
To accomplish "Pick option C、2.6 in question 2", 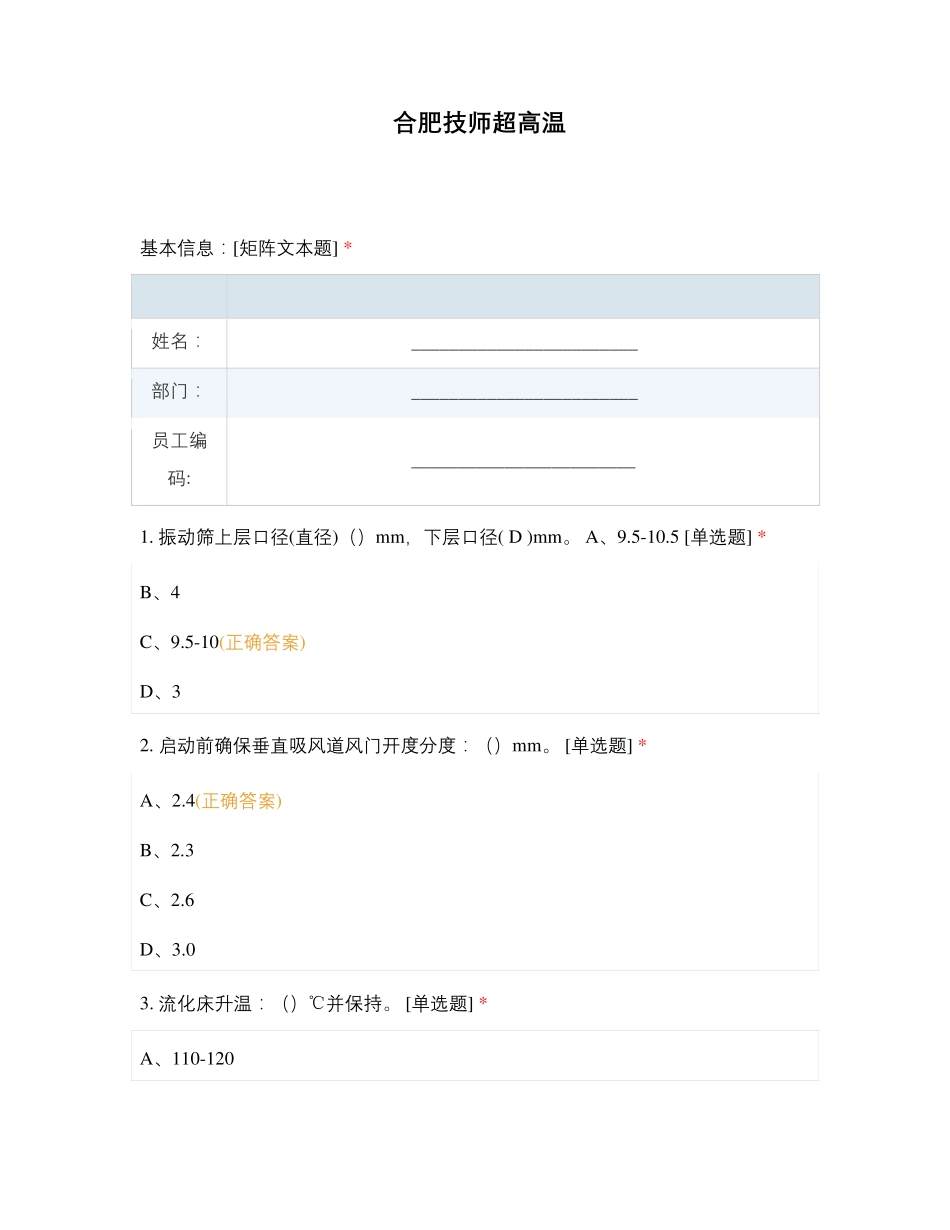I will click(x=167, y=900).
